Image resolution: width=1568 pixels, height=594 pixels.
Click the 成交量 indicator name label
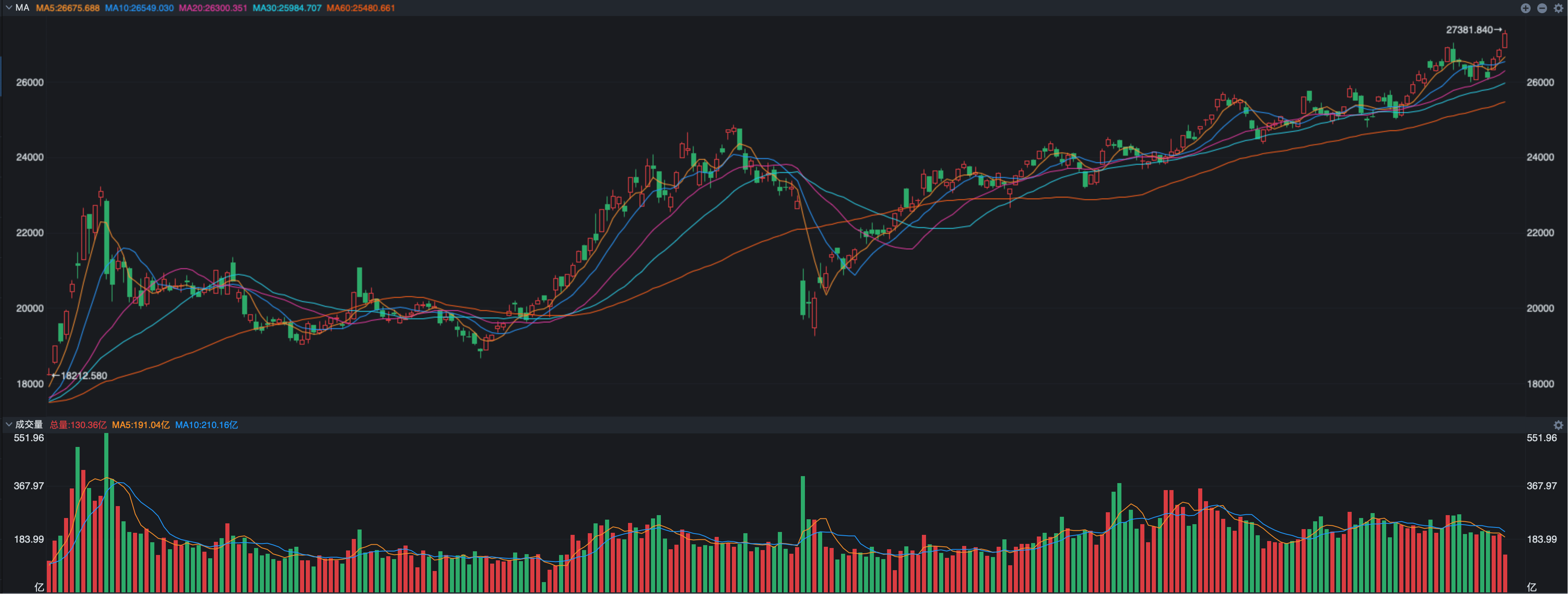[29, 425]
